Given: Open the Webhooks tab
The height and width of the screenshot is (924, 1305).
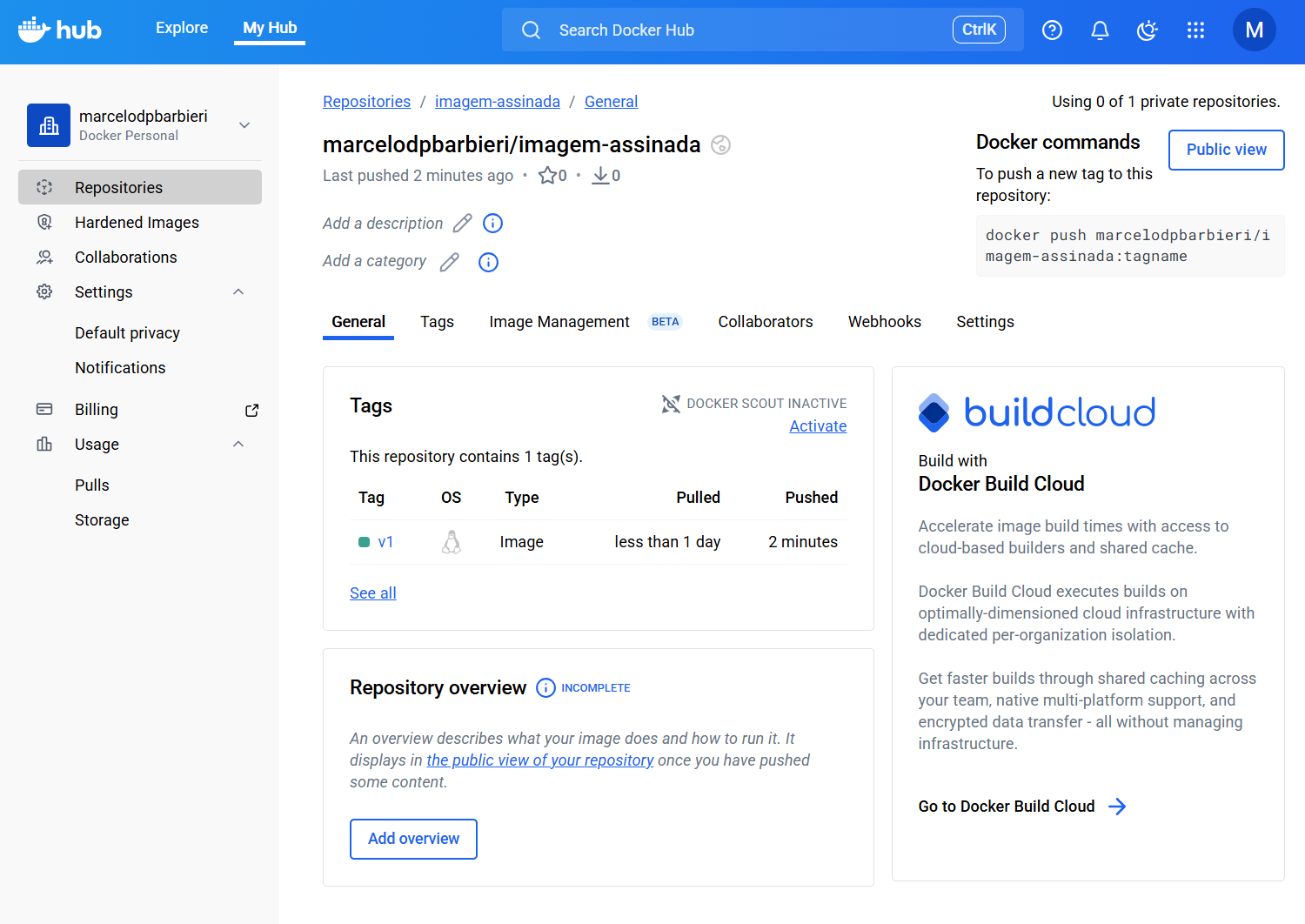Looking at the screenshot, I should [x=884, y=322].
